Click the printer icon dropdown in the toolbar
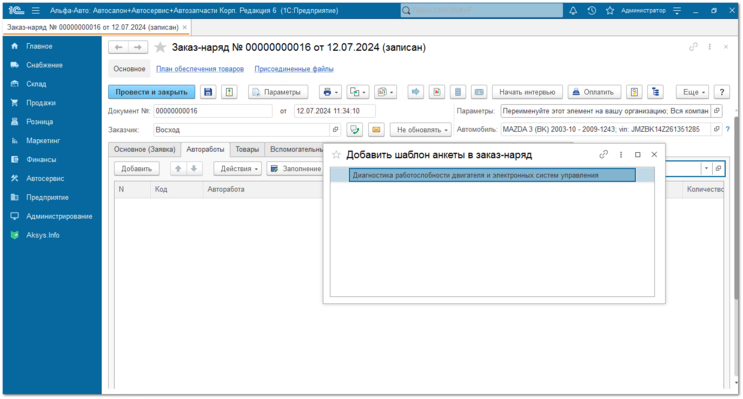 coord(330,92)
